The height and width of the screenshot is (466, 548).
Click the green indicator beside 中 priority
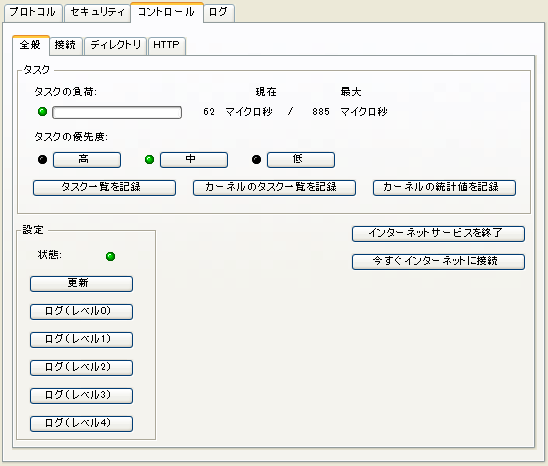[149, 160]
